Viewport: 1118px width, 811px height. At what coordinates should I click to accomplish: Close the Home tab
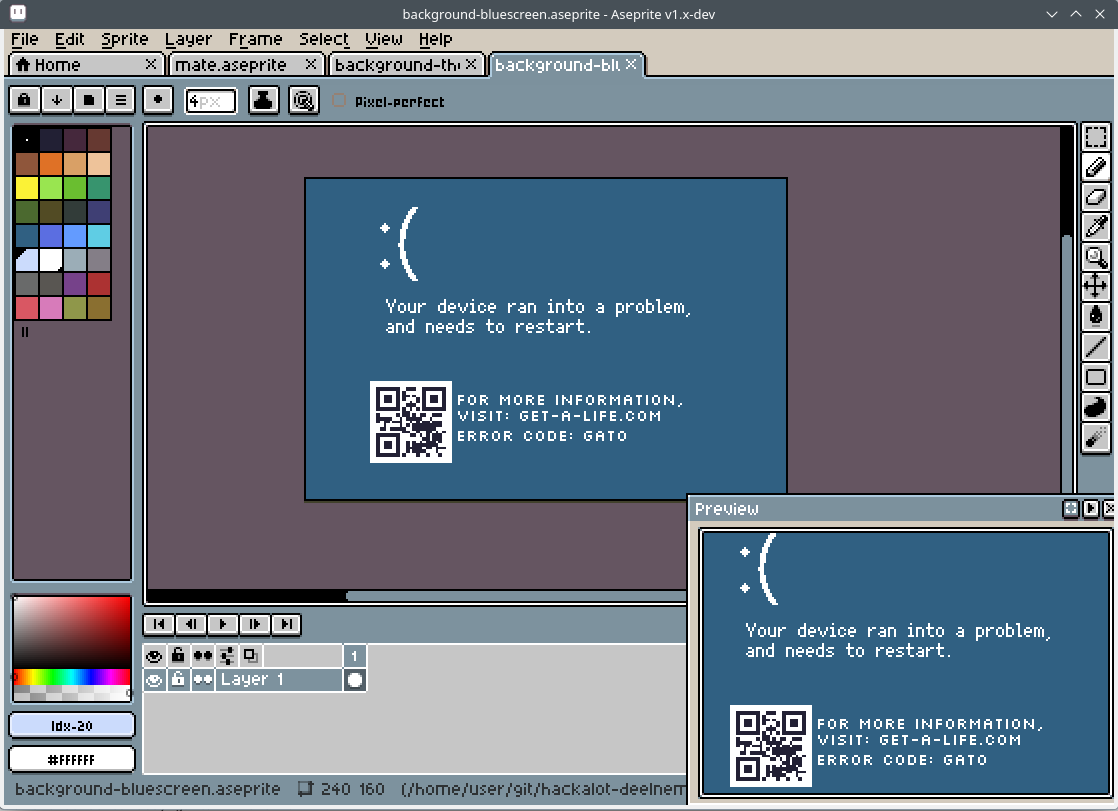150,64
